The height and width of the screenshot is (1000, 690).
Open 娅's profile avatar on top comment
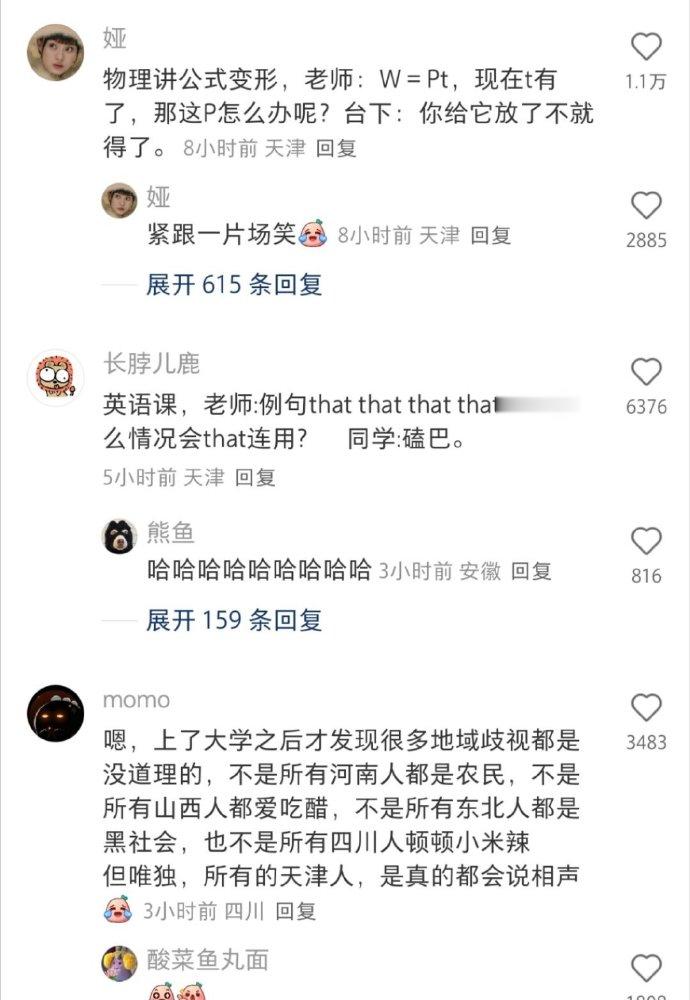point(55,53)
